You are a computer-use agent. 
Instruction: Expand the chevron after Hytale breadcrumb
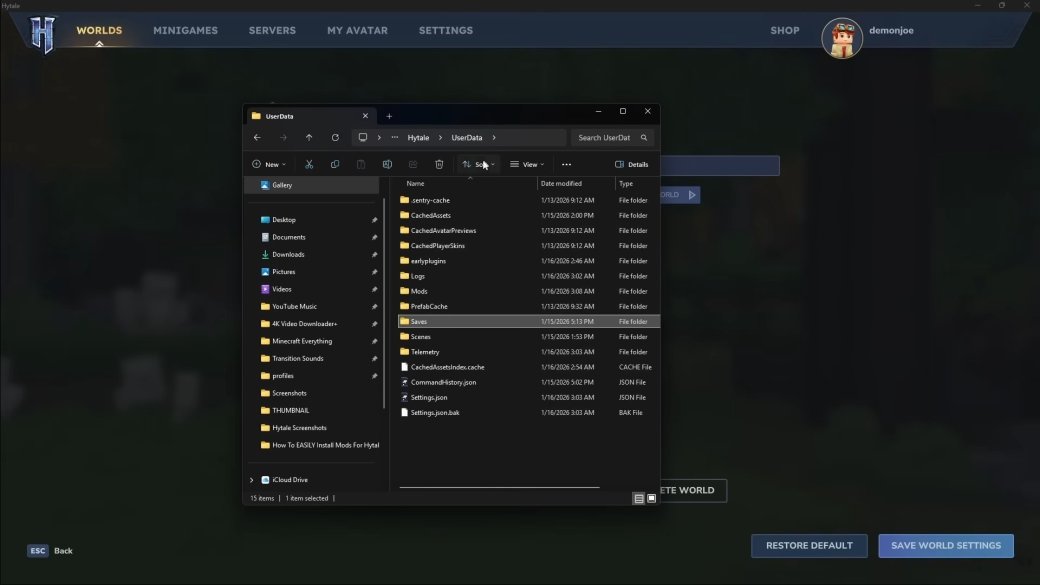pos(440,137)
